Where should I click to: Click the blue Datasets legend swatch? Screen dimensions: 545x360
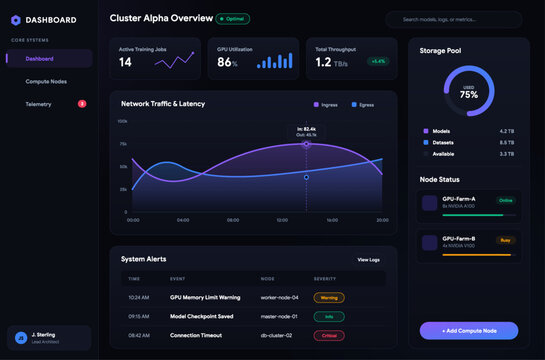(426, 142)
